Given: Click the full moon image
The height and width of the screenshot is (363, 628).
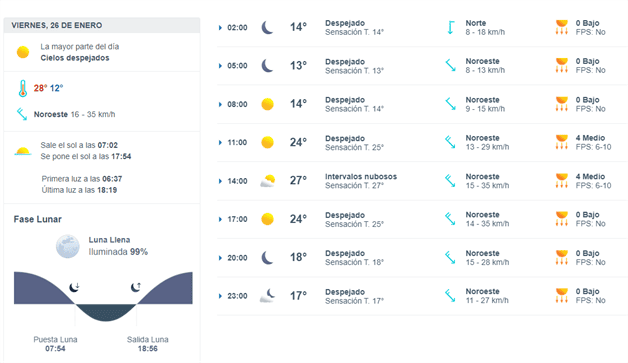Looking at the screenshot, I should 67,246.
